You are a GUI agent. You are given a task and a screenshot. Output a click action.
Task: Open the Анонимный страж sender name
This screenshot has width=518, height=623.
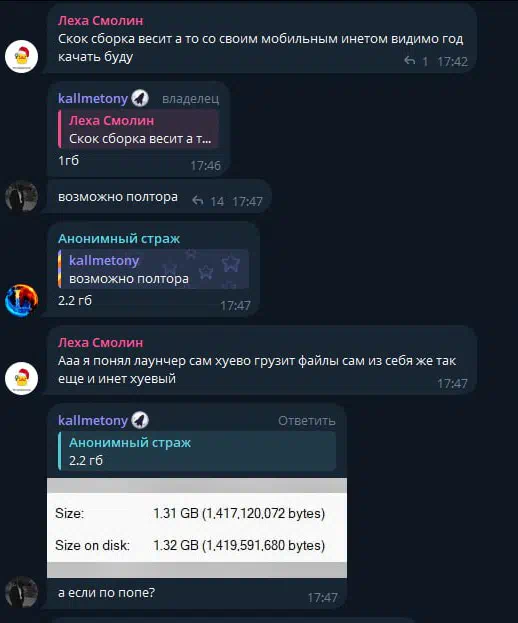[x=119, y=238]
